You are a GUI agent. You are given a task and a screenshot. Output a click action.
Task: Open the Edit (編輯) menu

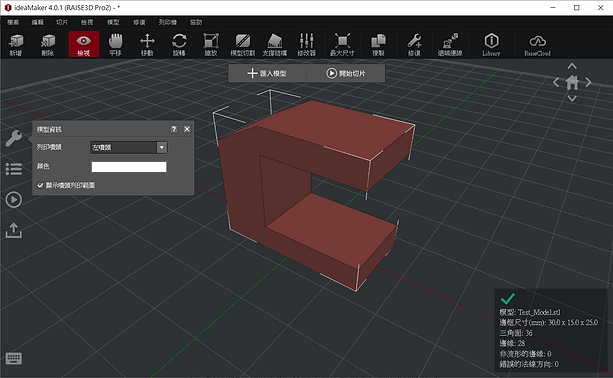pos(38,22)
